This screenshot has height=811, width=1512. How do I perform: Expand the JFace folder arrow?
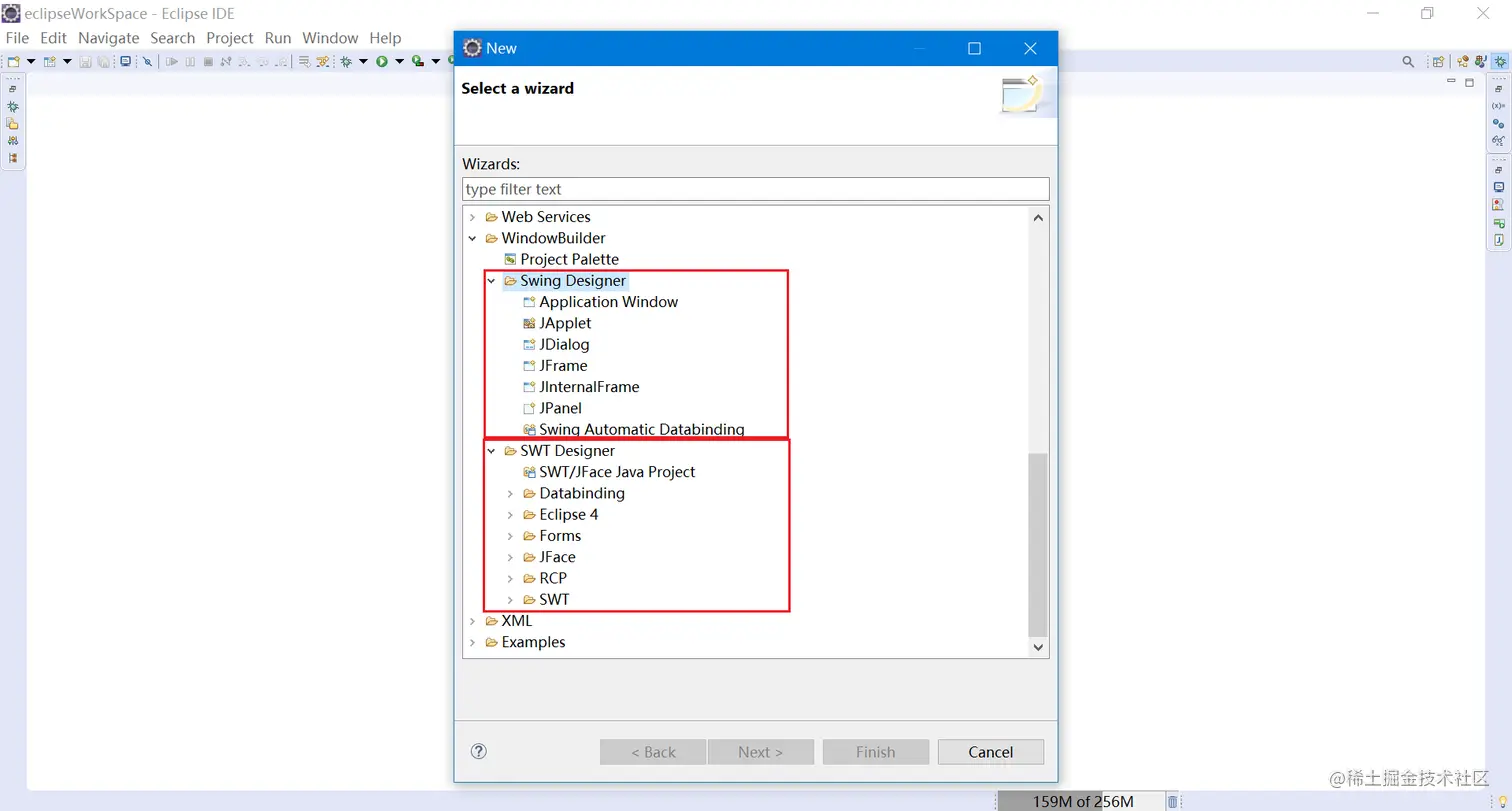[x=510, y=557]
